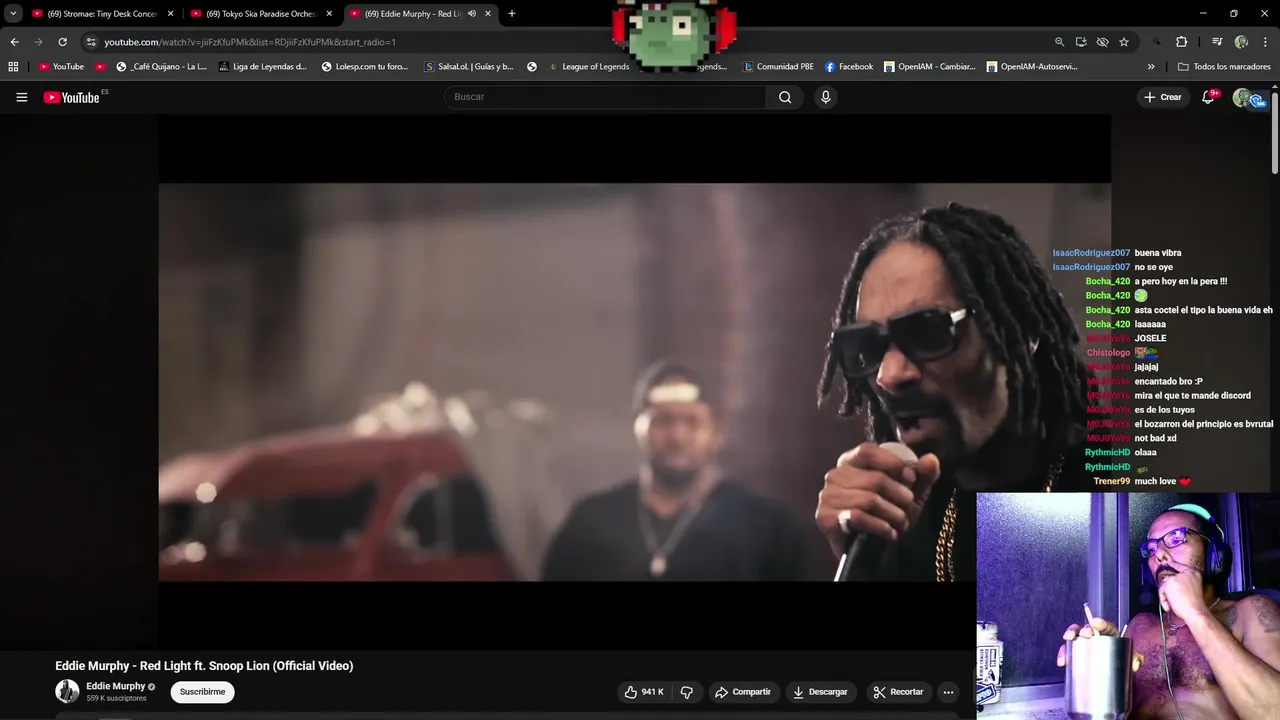Open the League of Legends bookmark
This screenshot has height=720, width=1280.
pyautogui.click(x=589, y=67)
